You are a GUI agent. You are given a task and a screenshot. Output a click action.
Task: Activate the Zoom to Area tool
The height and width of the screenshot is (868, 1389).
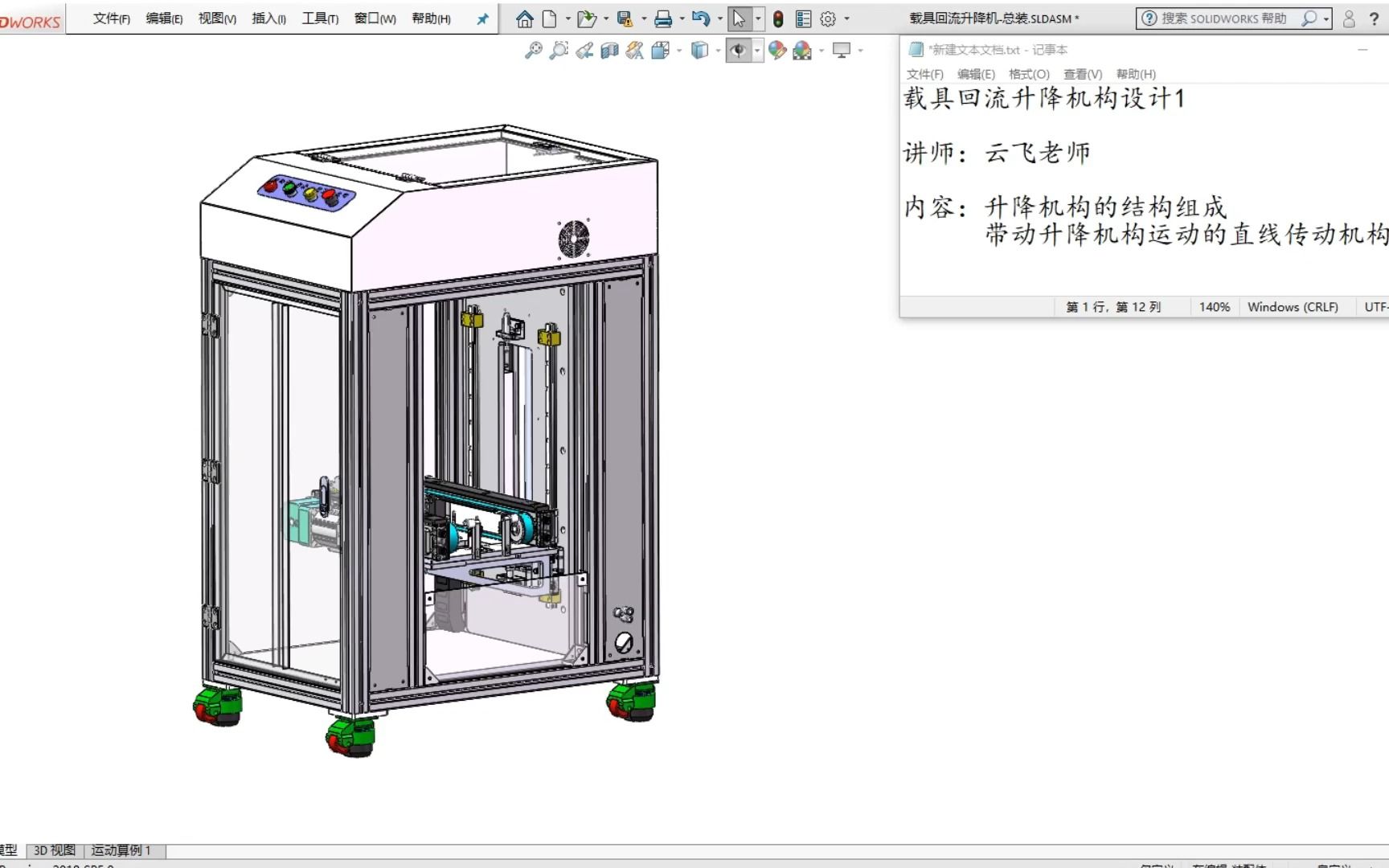[559, 51]
